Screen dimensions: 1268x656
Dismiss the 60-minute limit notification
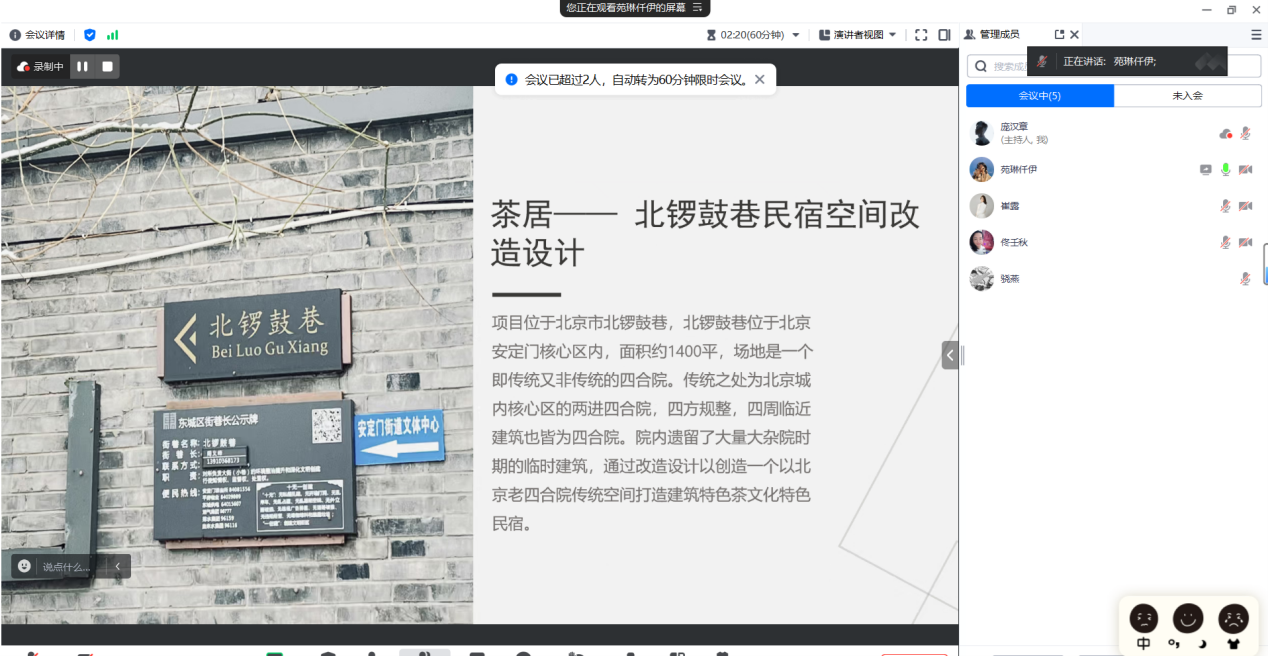tap(760, 79)
